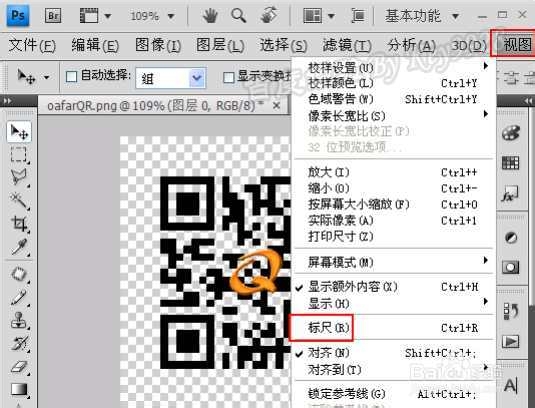
Task: Close the oafarQR.png document tab
Action: (x=277, y=106)
